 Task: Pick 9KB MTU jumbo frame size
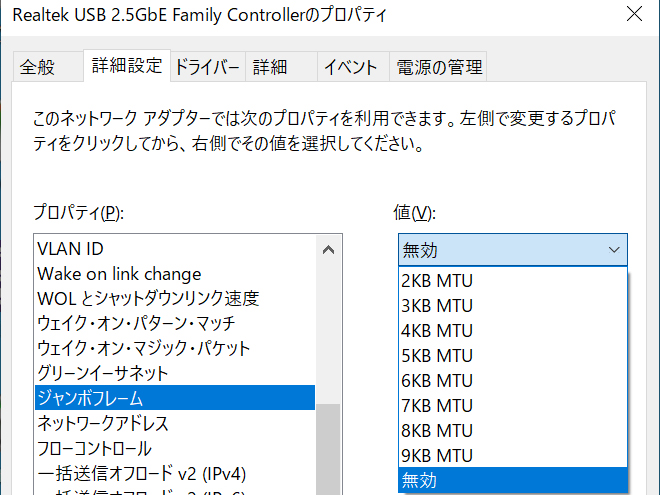437,456
